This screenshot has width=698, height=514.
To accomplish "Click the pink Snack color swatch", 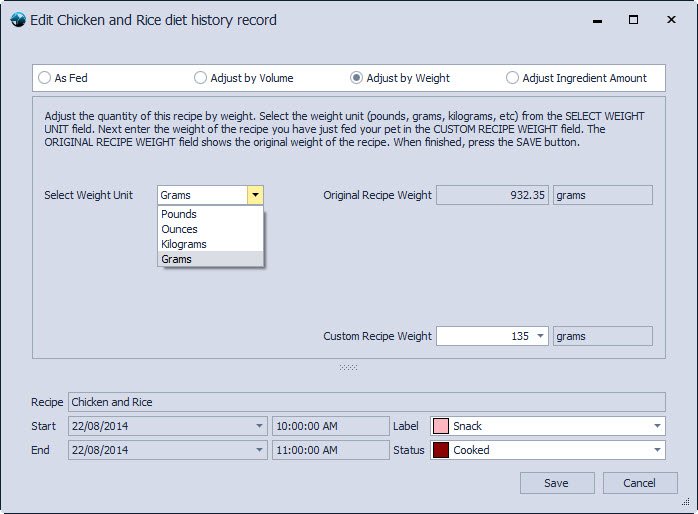I will (441, 426).
